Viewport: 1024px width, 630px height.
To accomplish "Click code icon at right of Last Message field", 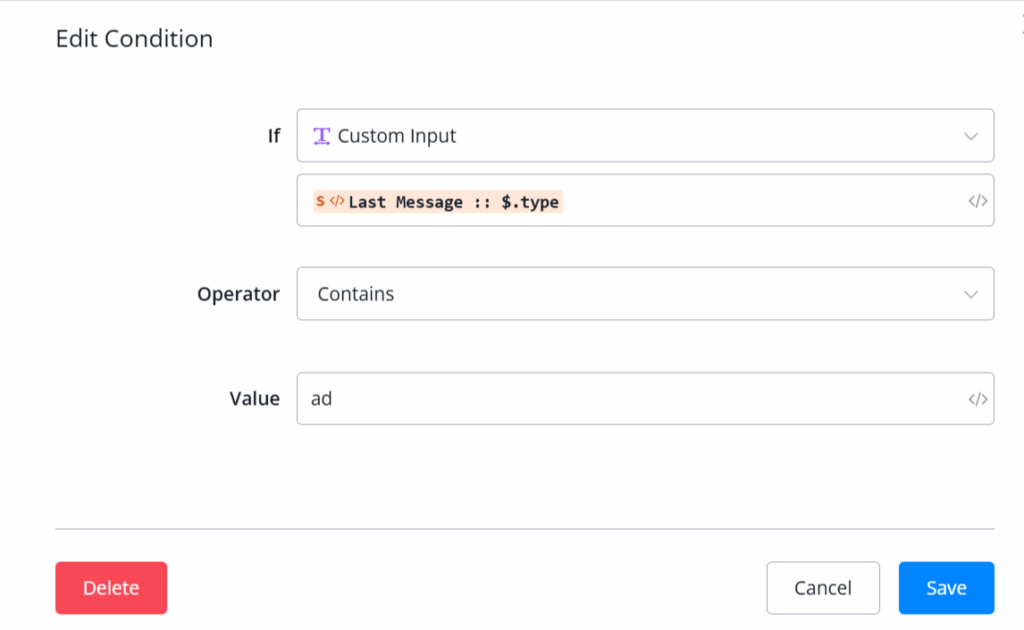I will (977, 201).
